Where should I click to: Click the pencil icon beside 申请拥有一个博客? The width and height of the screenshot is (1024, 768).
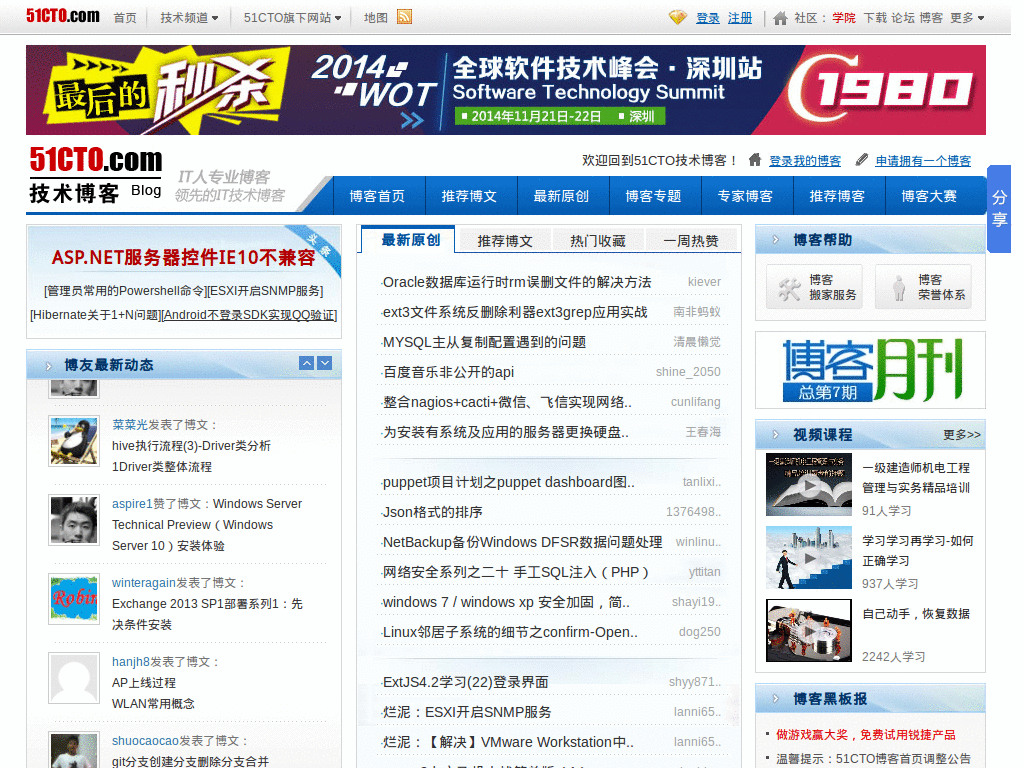tap(862, 159)
